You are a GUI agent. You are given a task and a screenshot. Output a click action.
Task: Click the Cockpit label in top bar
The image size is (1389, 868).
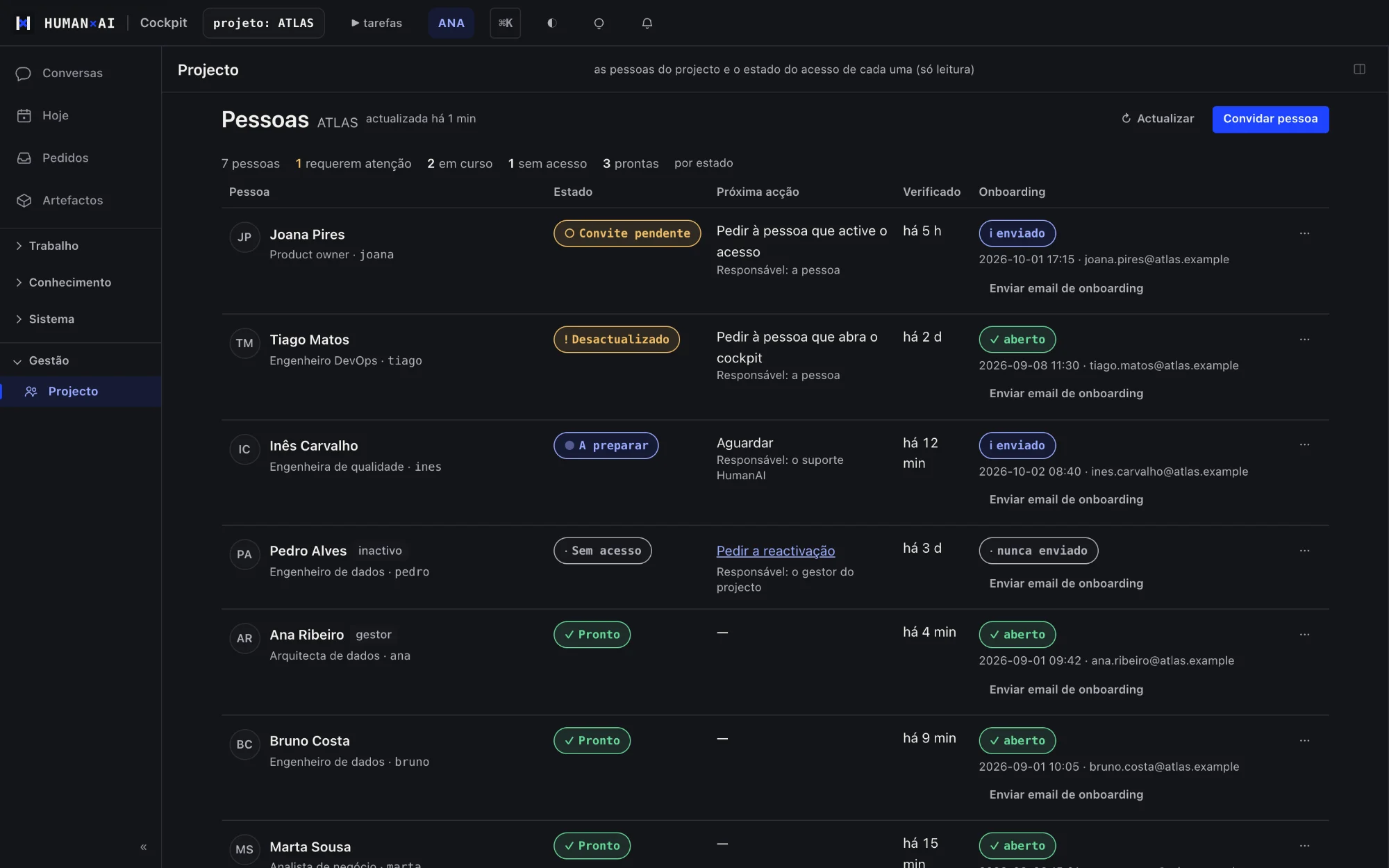point(163,23)
